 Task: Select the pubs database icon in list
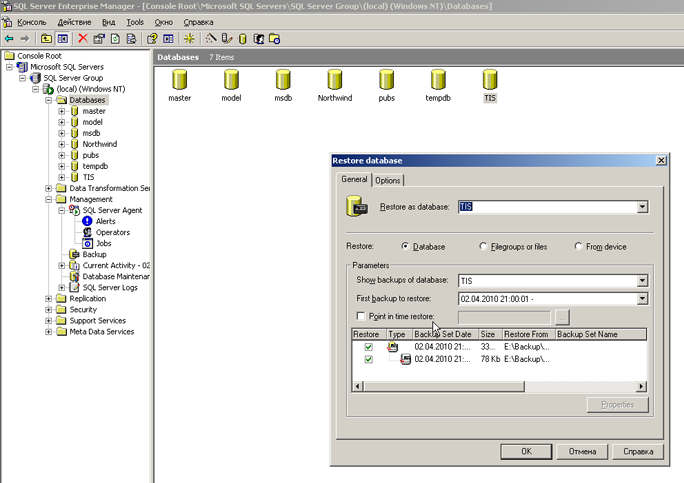click(386, 80)
